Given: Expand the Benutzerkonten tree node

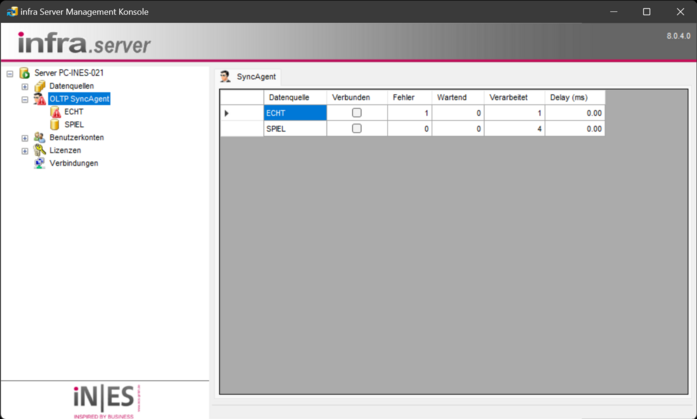Looking at the screenshot, I should (25, 138).
